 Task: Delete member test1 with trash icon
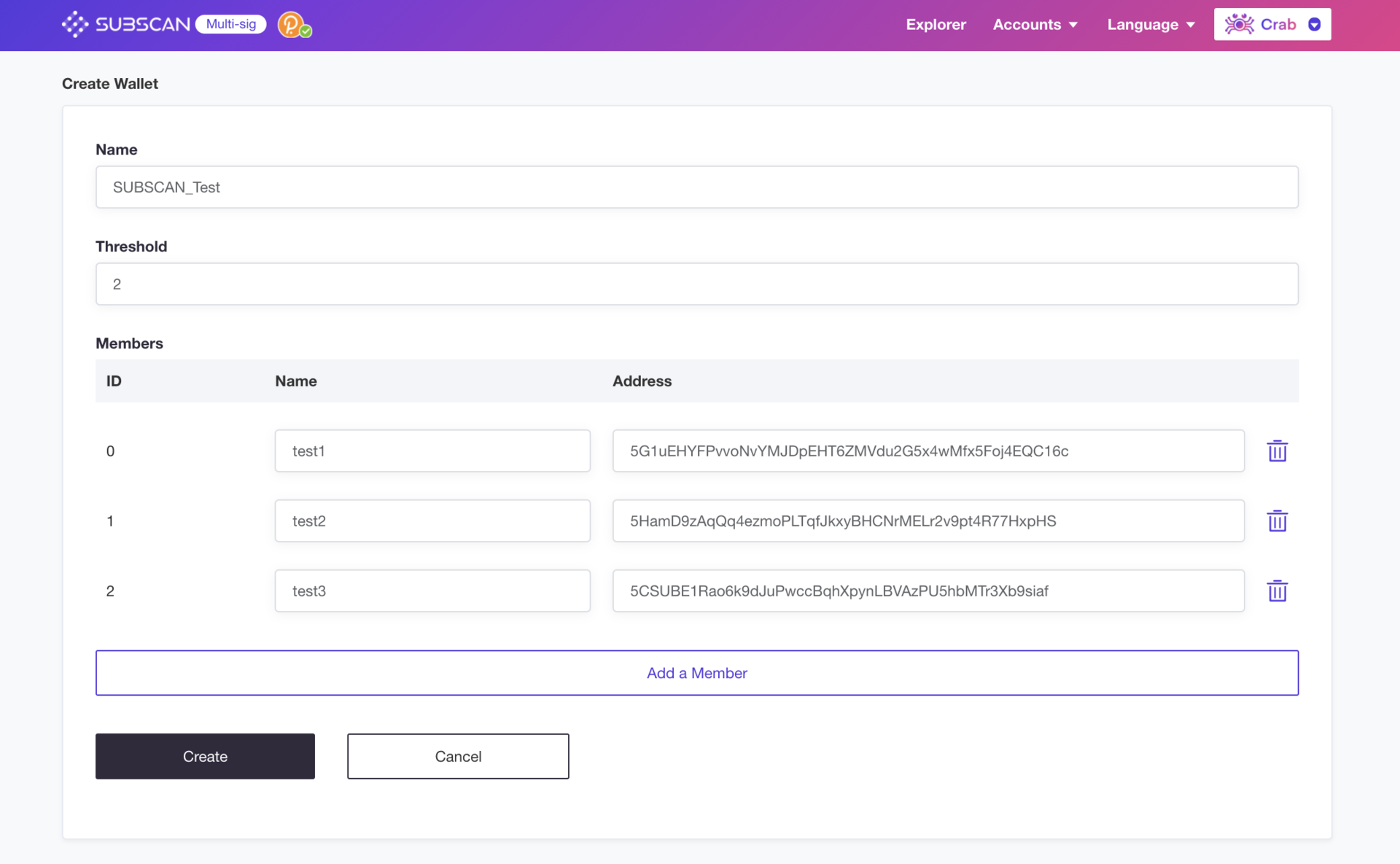(1277, 451)
